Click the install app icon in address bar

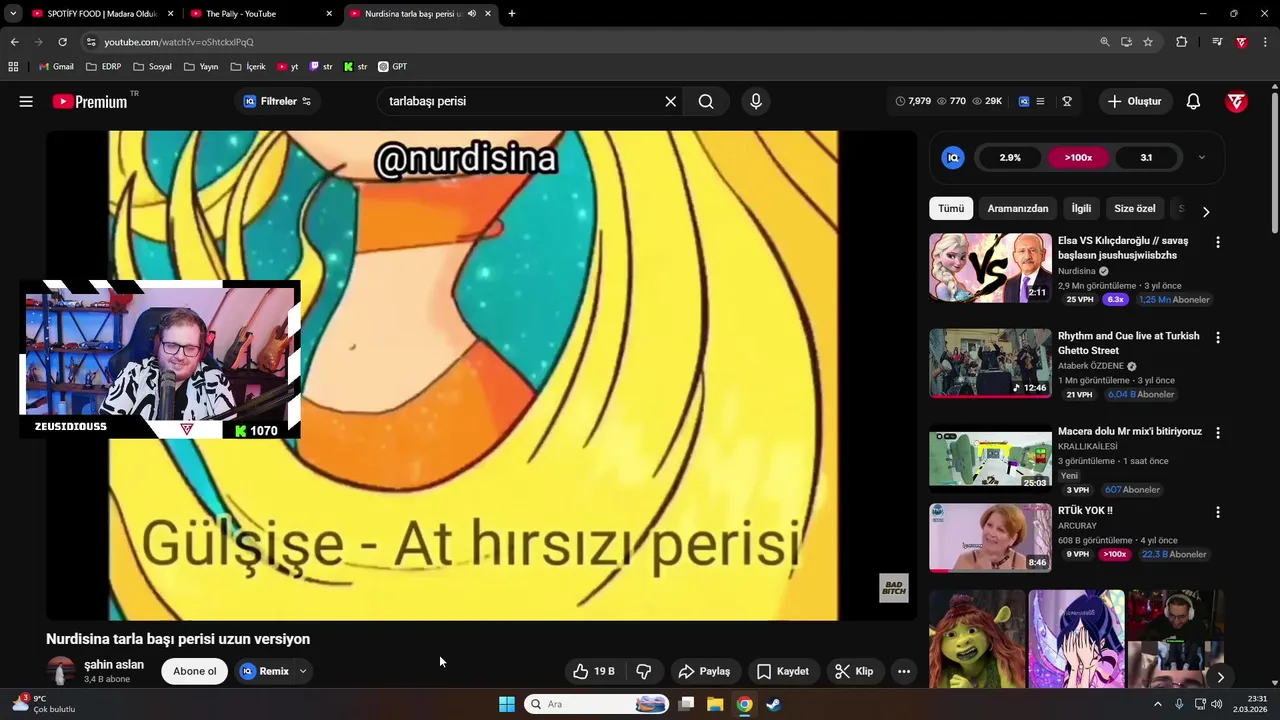coord(1126,42)
